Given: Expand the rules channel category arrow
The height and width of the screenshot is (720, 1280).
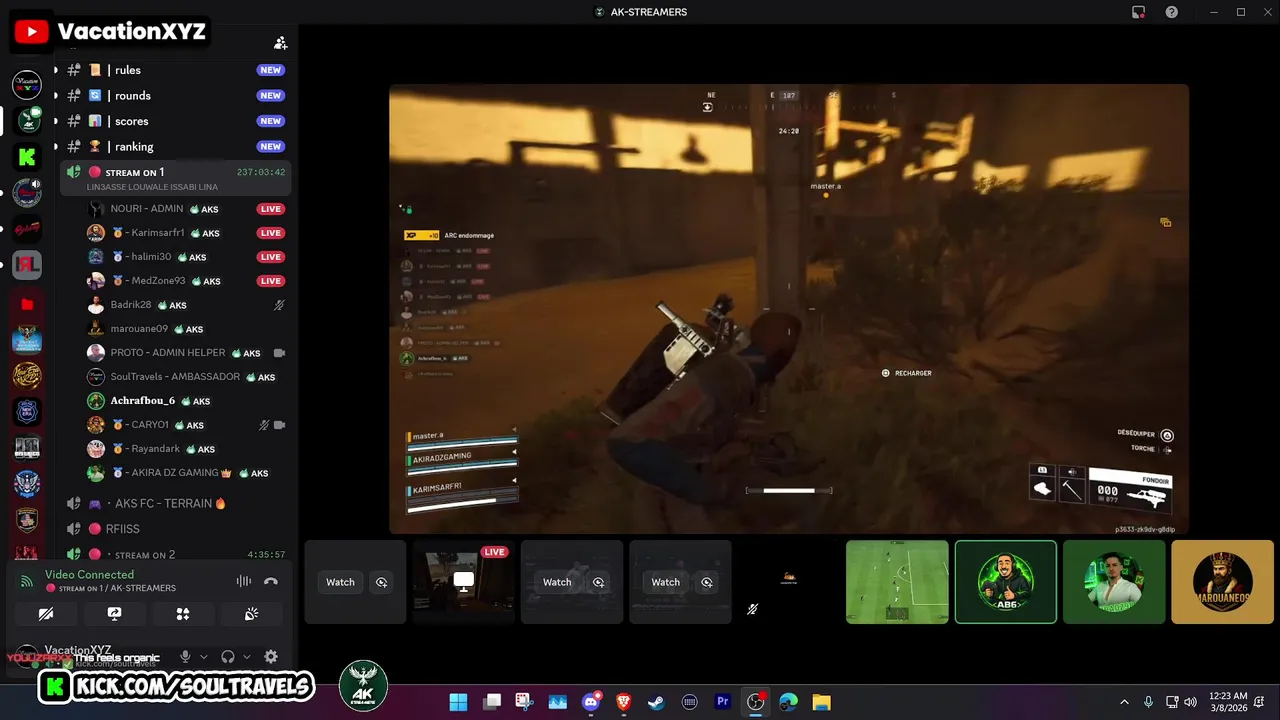Looking at the screenshot, I should tap(55, 70).
